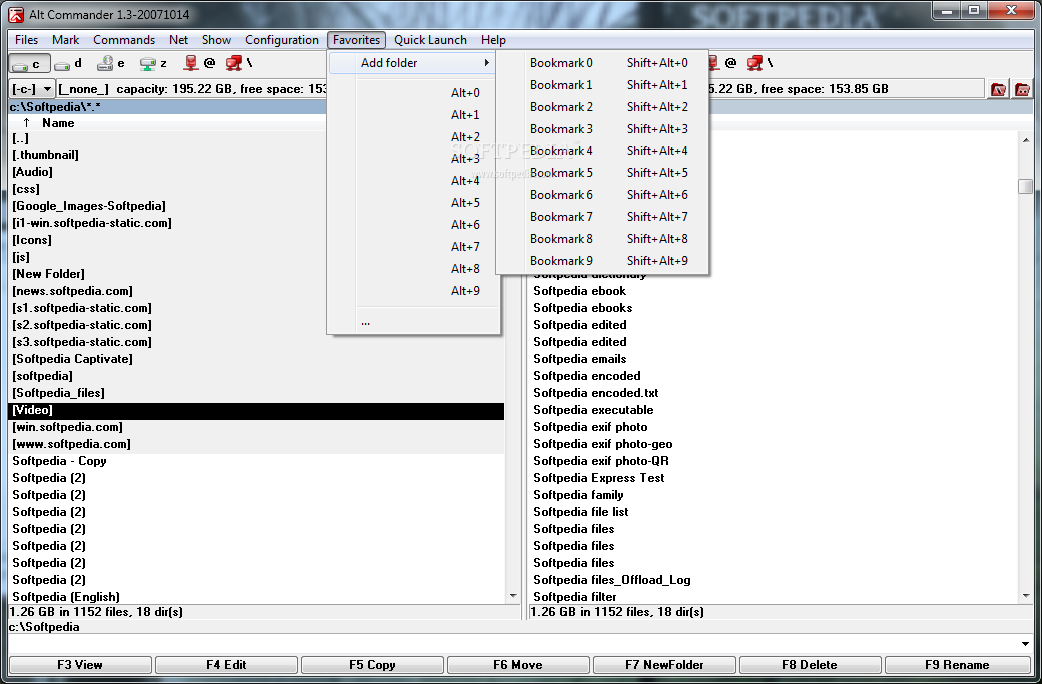Select the [.thumbnail] folder
1042x684 pixels.
(x=45, y=155)
